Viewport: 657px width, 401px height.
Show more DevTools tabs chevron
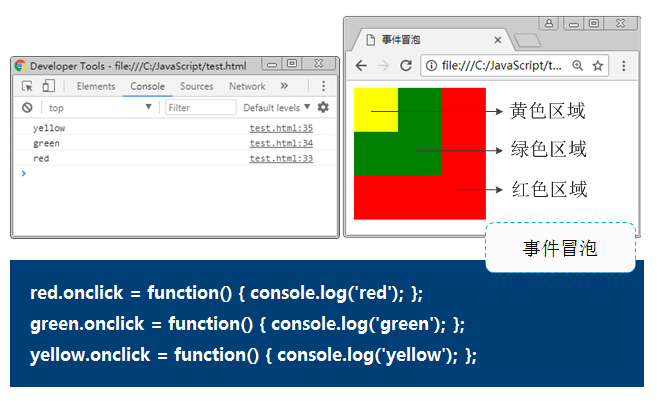[x=284, y=86]
